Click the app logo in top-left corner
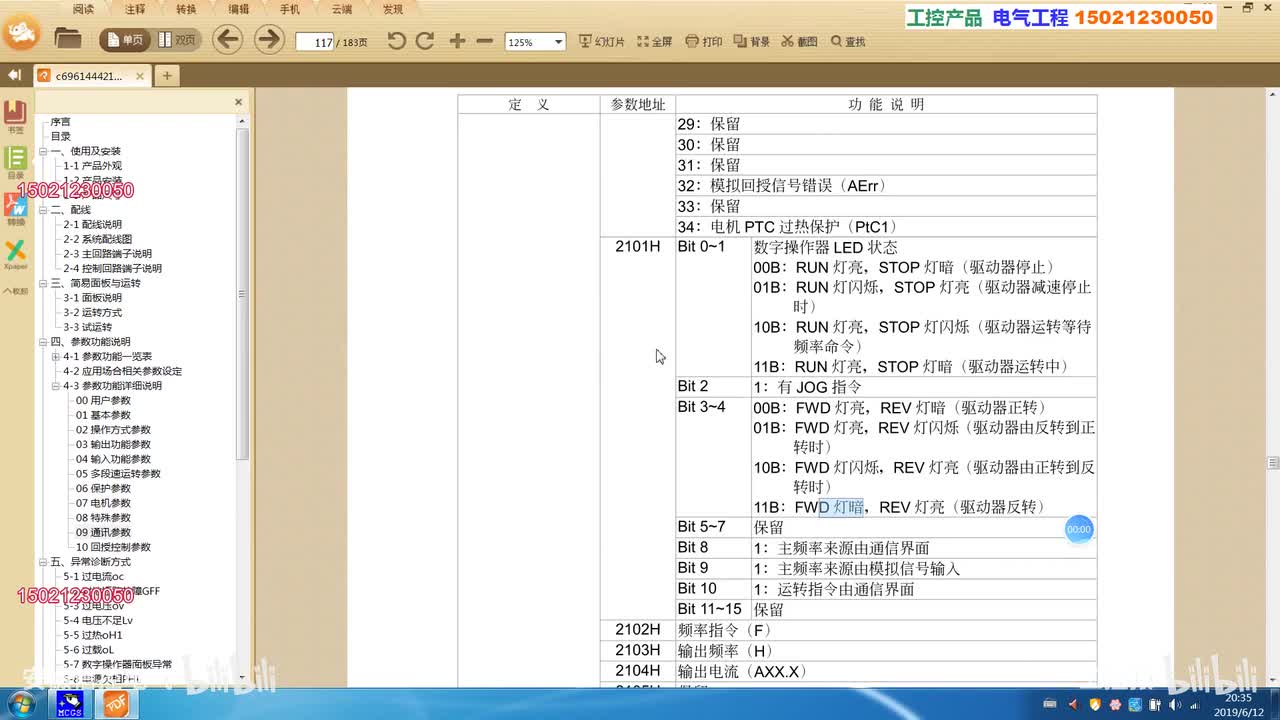The image size is (1280, 720). pyautogui.click(x=22, y=34)
